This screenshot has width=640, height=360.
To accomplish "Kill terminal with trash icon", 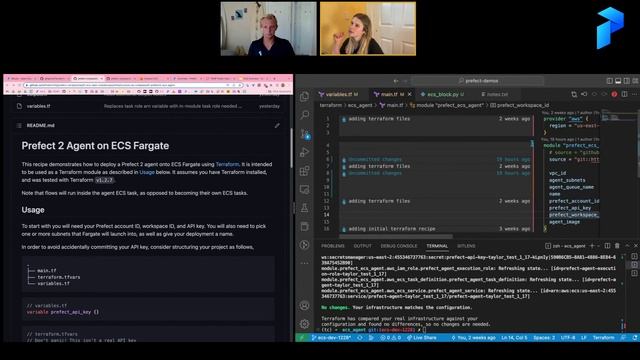I will (617, 246).
